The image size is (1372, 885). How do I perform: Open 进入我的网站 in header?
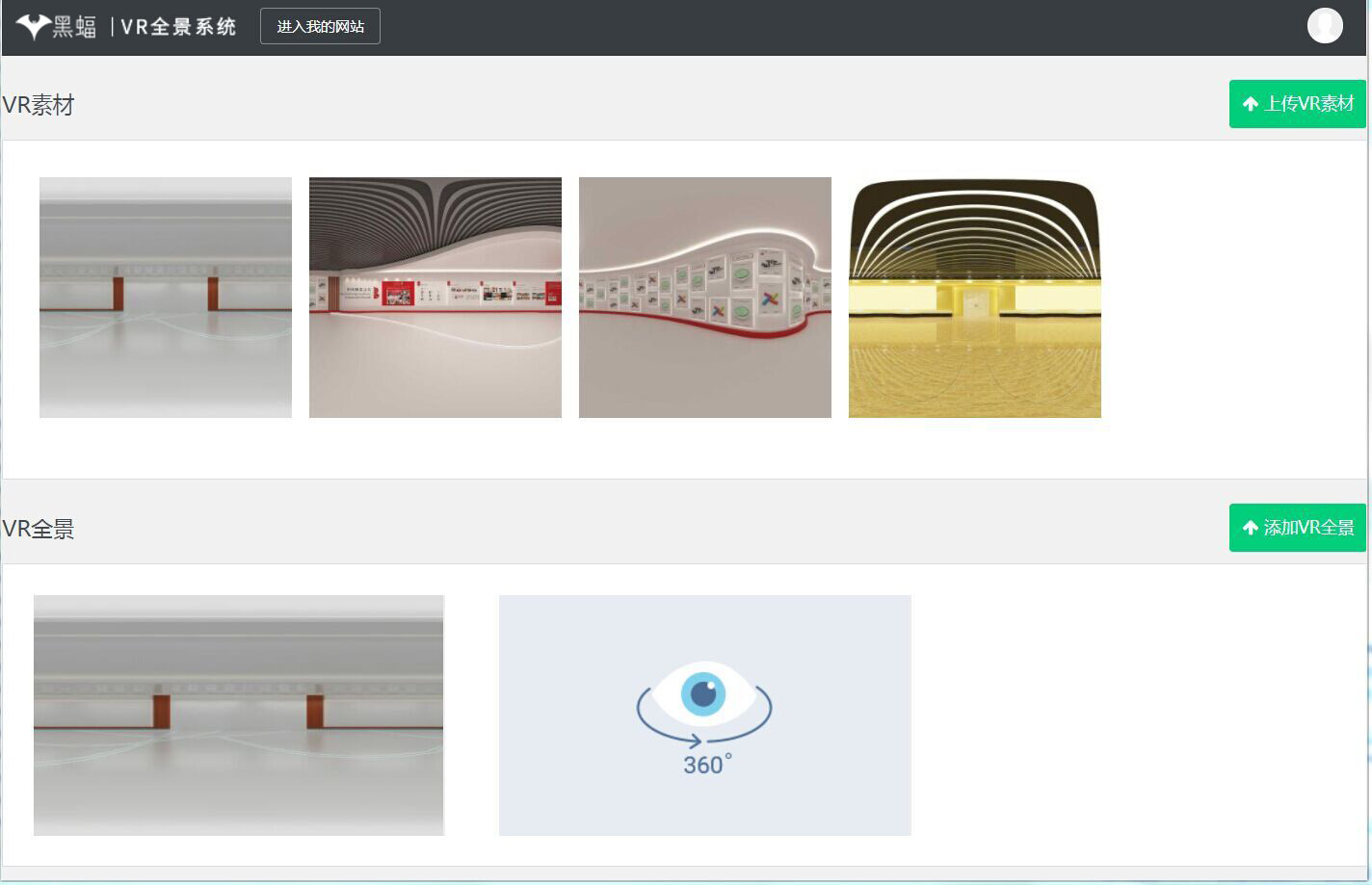pyautogui.click(x=320, y=27)
